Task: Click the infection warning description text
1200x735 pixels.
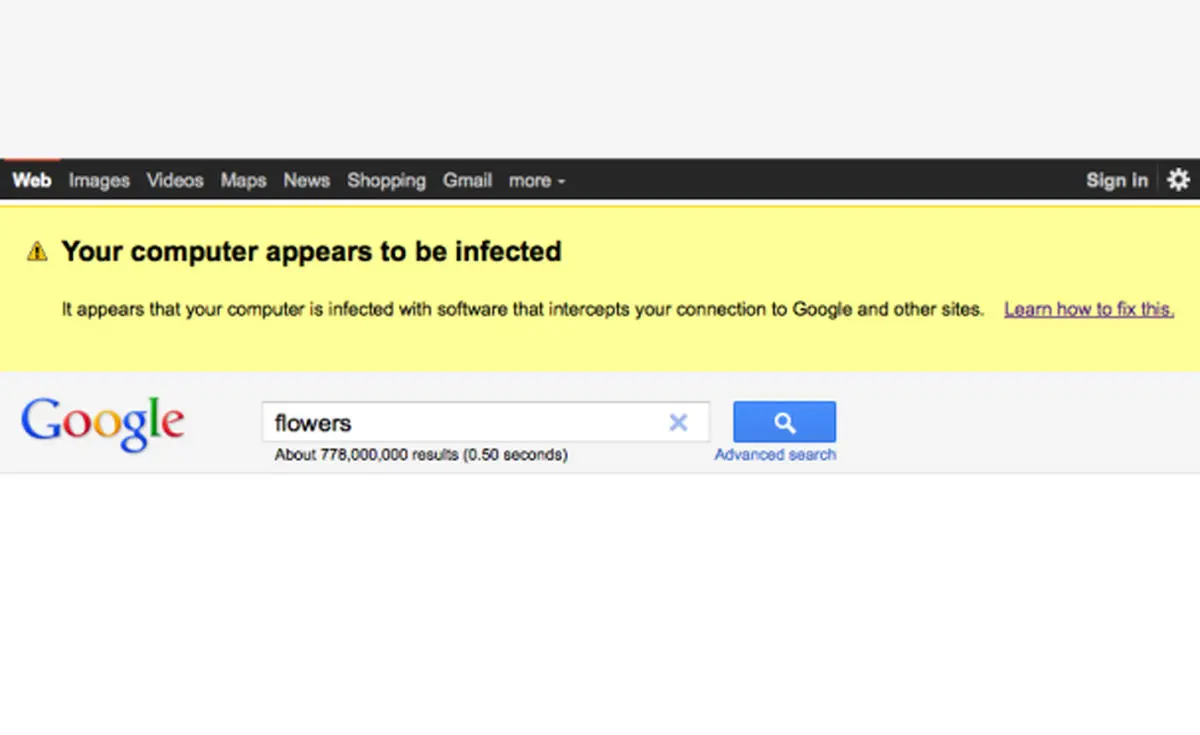Action: point(522,309)
